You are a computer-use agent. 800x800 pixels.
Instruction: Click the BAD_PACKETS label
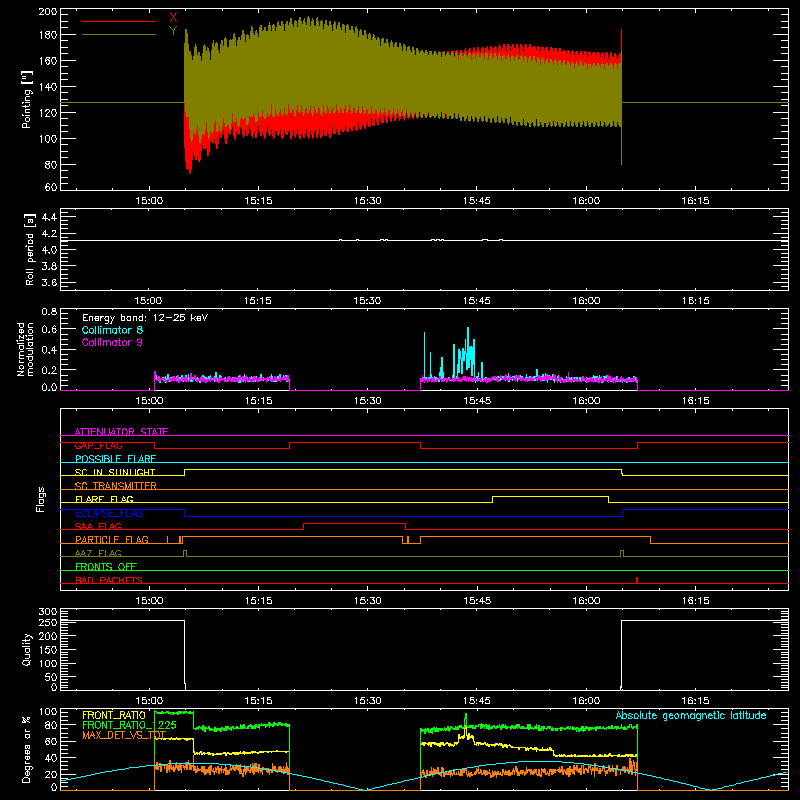coord(109,580)
